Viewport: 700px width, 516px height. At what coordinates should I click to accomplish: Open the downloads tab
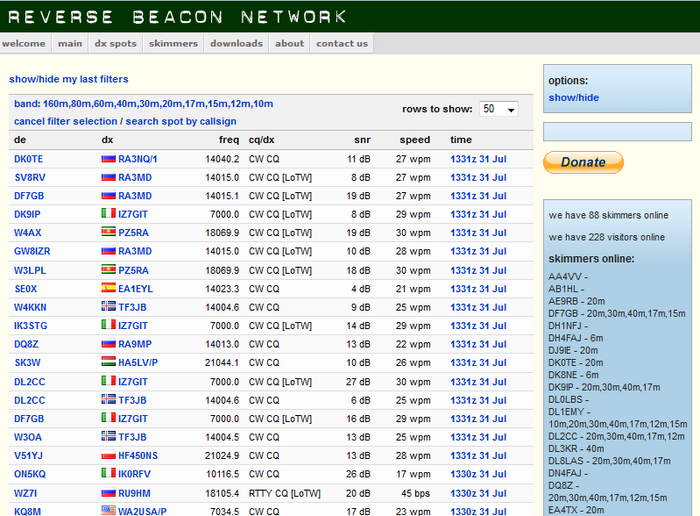tap(237, 43)
